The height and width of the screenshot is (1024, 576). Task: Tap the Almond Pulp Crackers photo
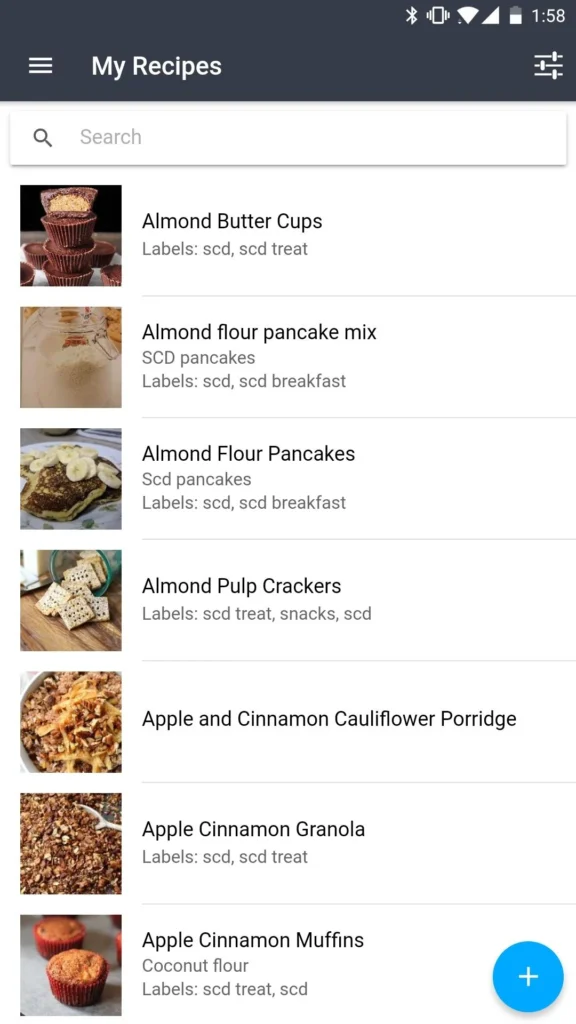pos(71,600)
